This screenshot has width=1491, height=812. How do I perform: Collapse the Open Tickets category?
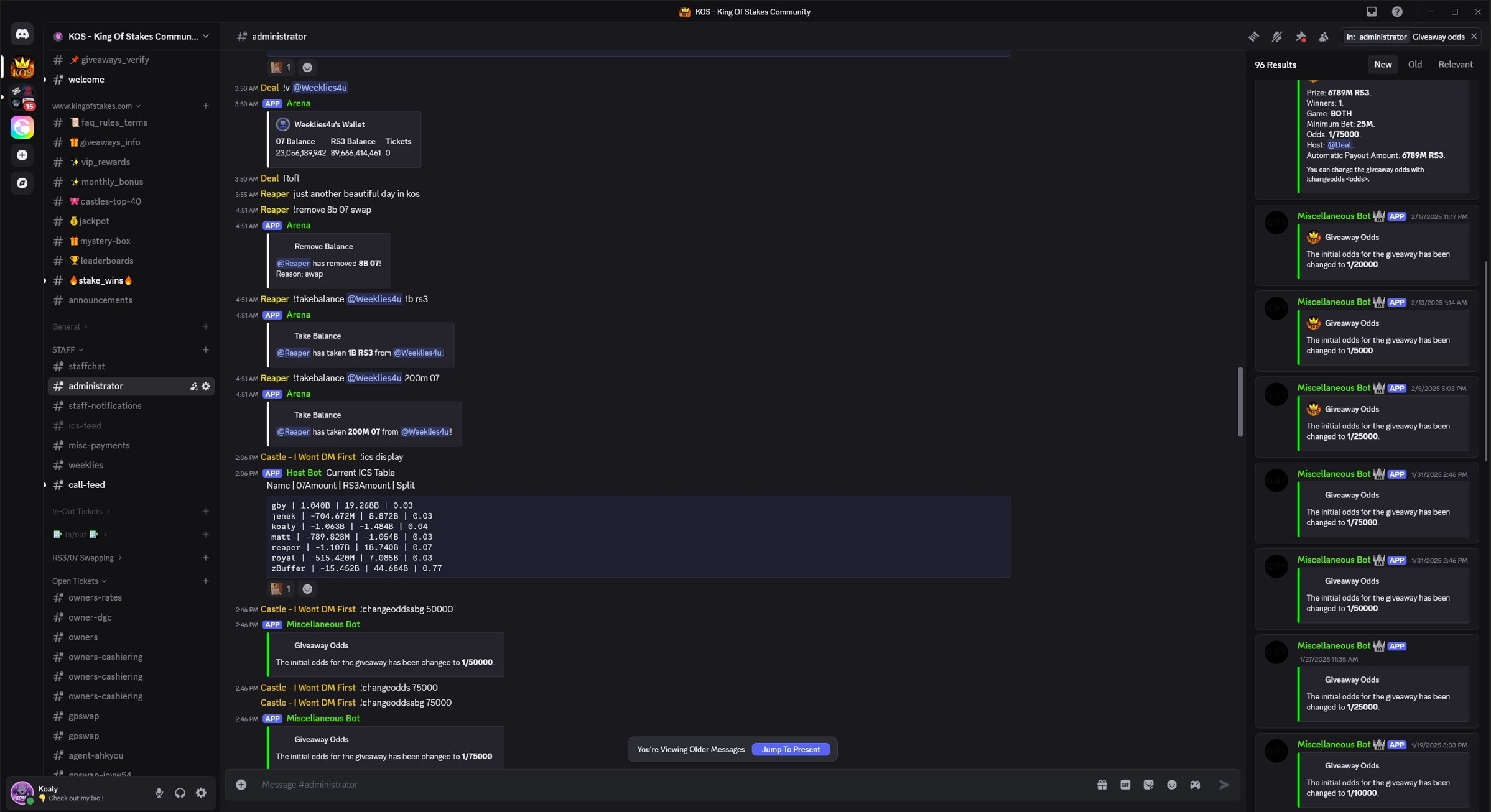point(79,581)
